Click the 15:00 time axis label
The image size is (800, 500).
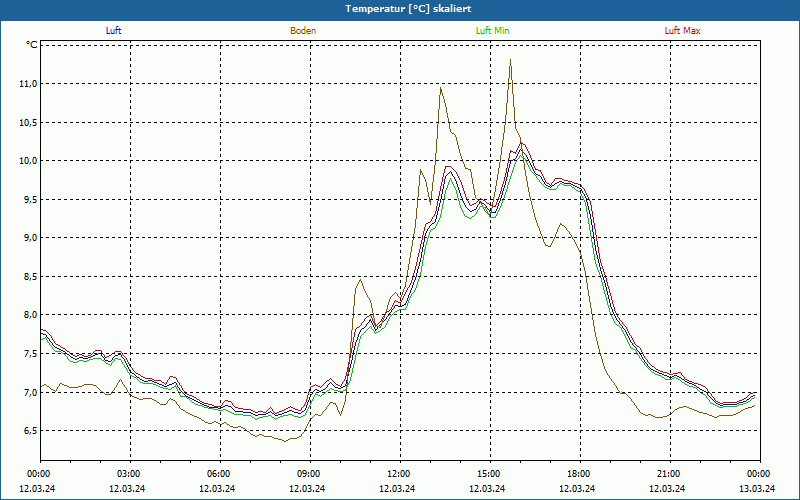click(x=490, y=474)
